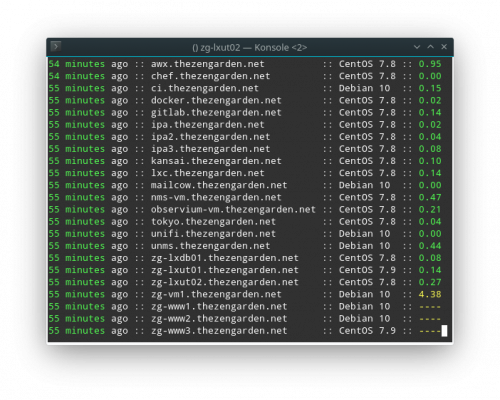The height and width of the screenshot is (400, 500).
Task: Click 'CentOS 7.8' on tokyo row
Action: (x=367, y=222)
